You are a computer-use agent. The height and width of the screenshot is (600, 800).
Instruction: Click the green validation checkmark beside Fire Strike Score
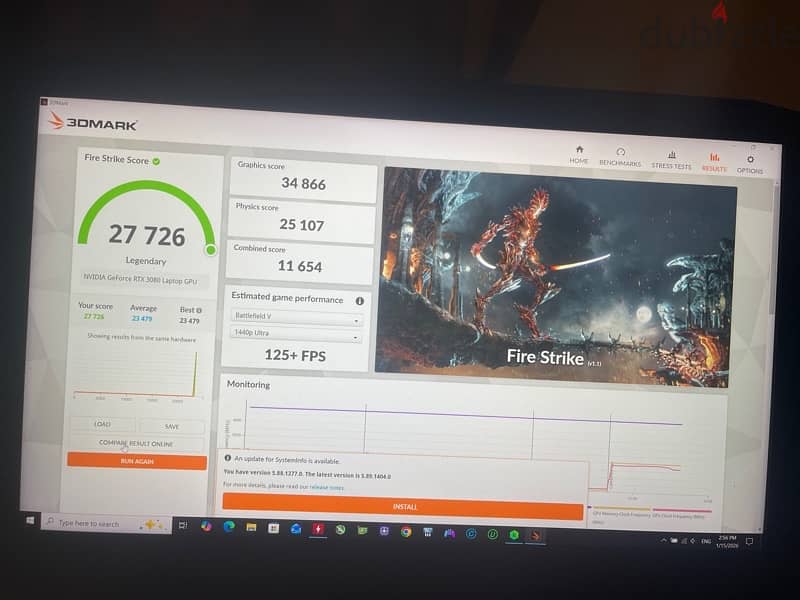(x=156, y=161)
